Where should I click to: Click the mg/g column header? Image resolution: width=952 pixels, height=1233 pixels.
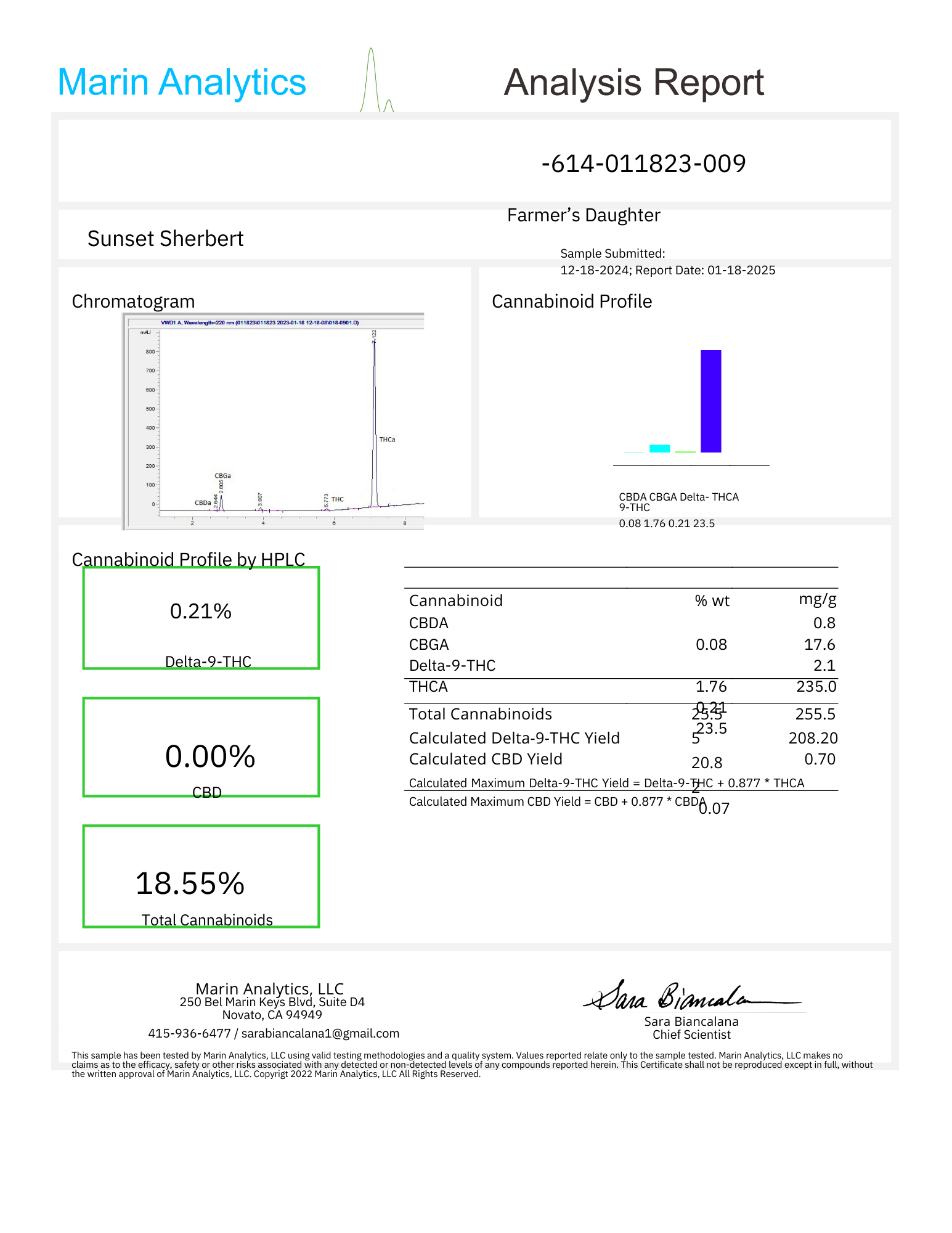817,599
